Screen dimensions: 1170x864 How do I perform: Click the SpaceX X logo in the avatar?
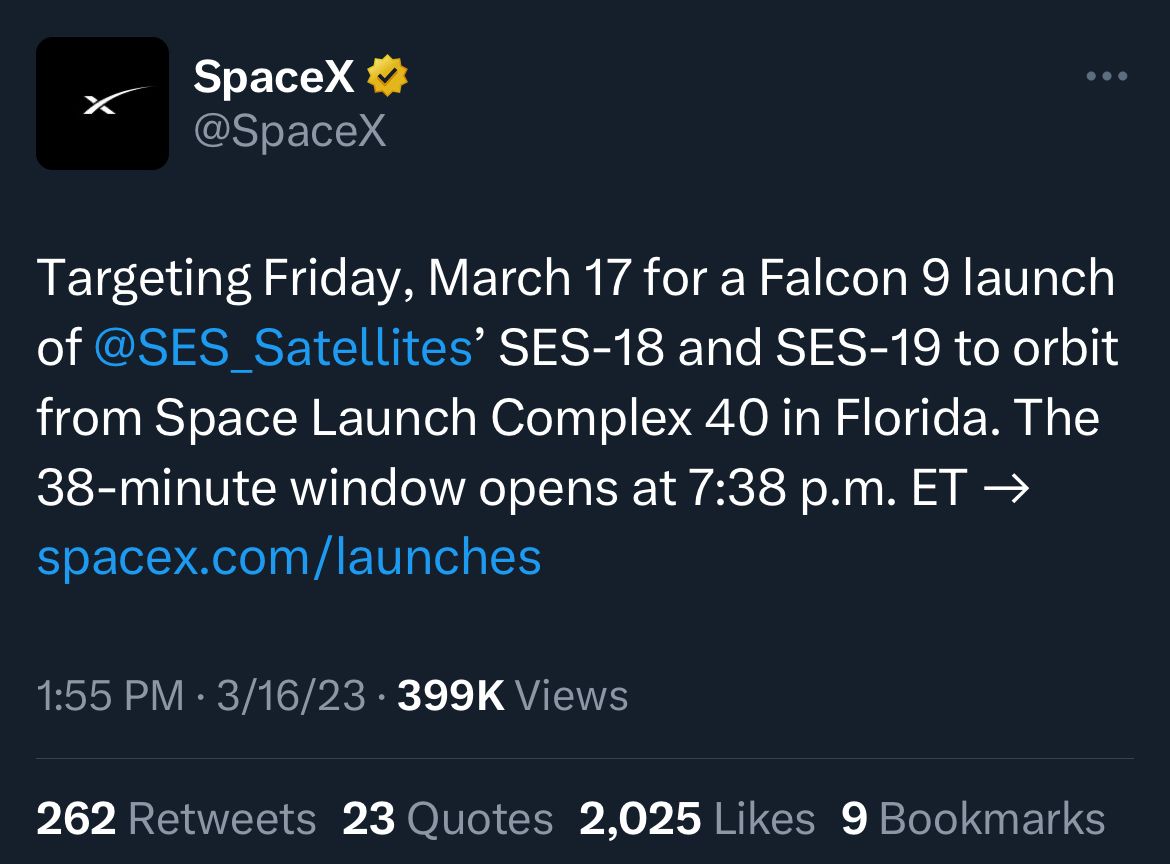(117, 101)
